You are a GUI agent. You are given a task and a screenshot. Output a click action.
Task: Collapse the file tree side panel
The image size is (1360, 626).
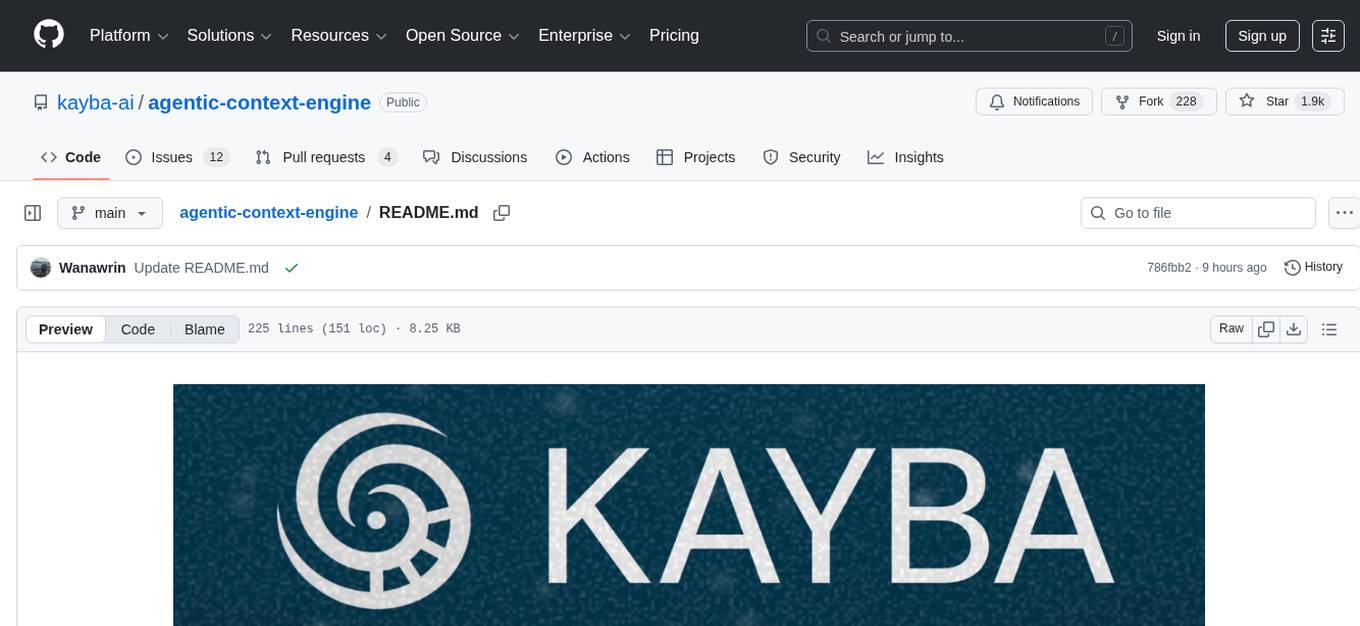33,213
